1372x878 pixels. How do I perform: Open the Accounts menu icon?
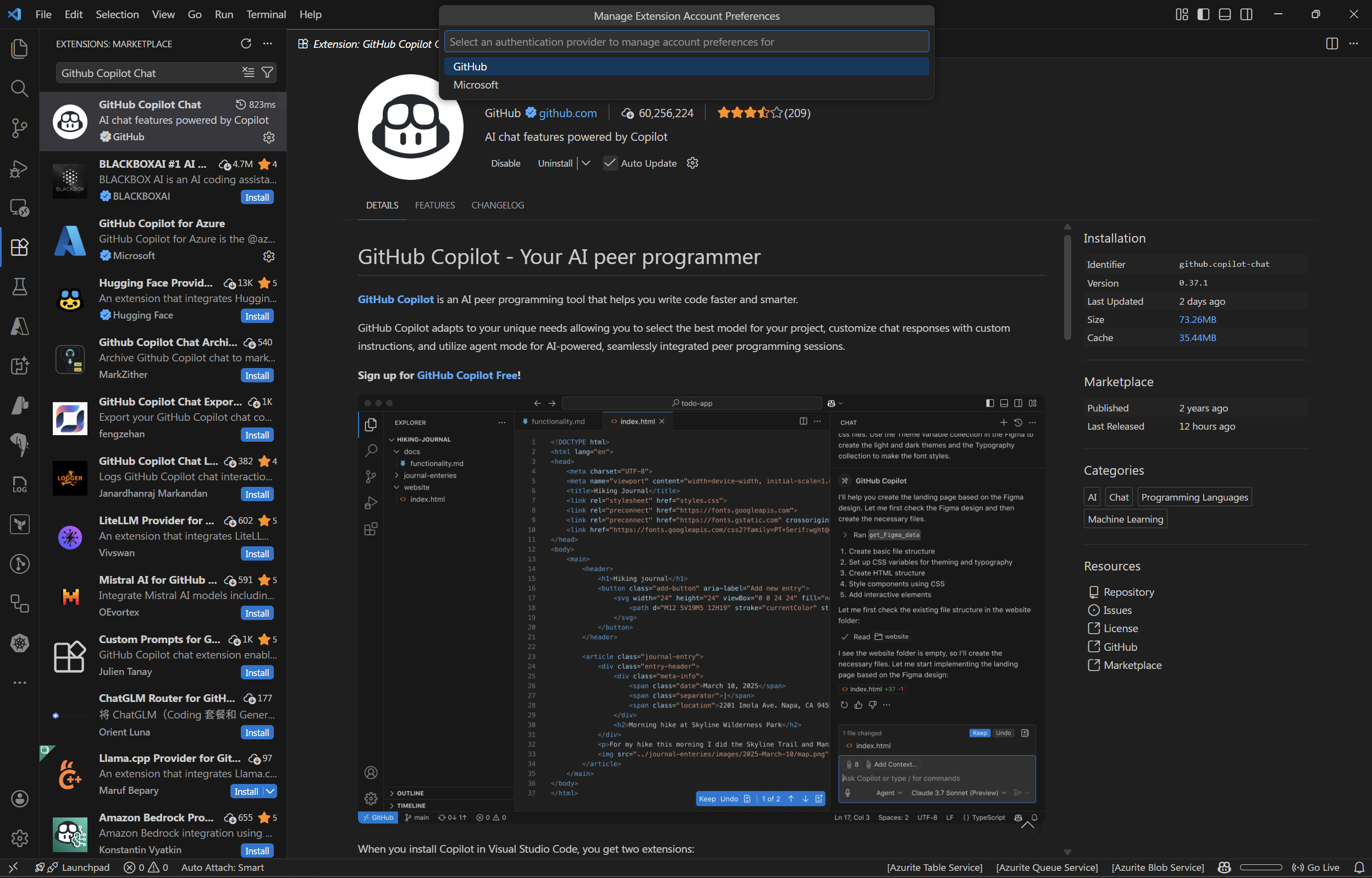[x=19, y=799]
